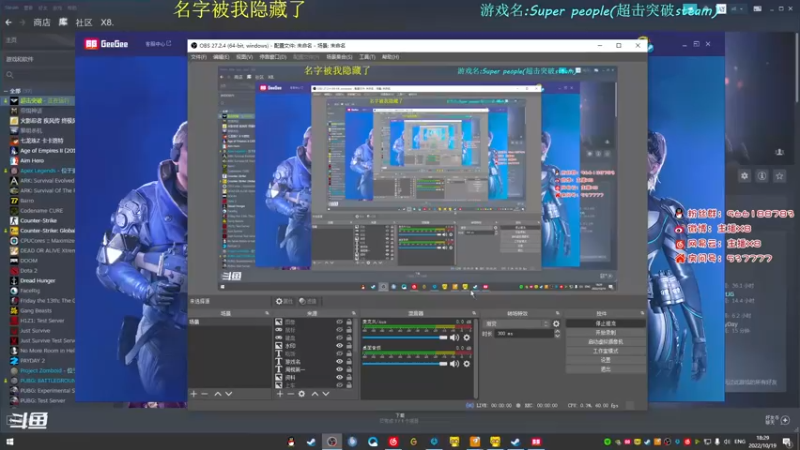Viewport: 800px width, 450px height.
Task: Move the selected source down in OBS sources panel
Action: tap(326, 394)
